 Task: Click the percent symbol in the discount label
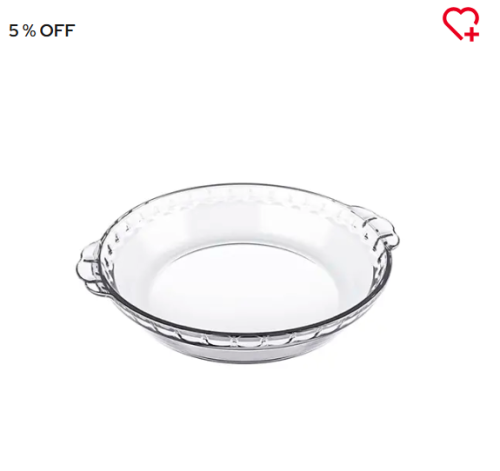point(29,31)
